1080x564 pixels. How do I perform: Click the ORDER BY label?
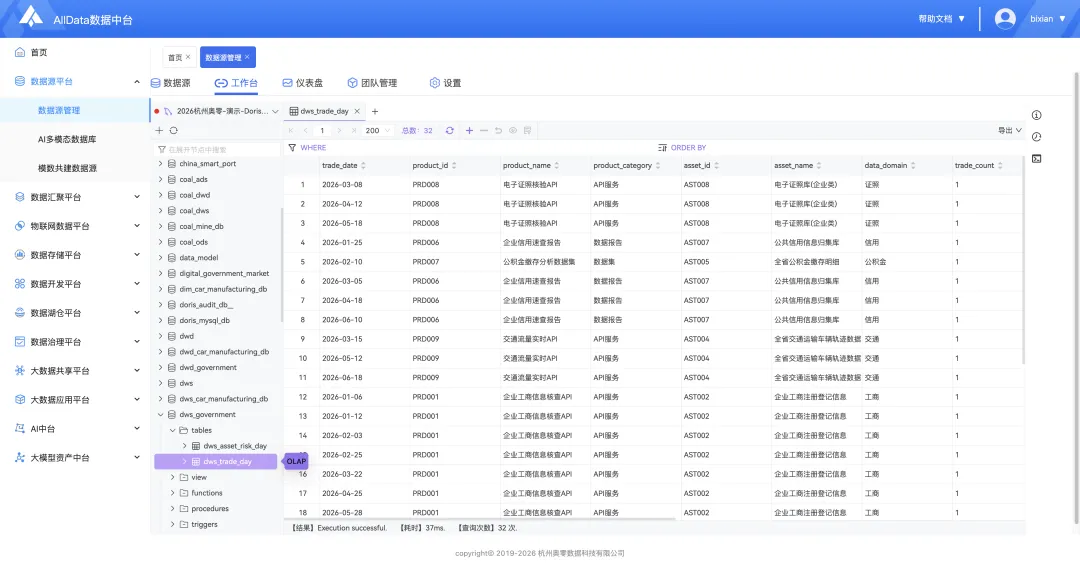click(x=688, y=148)
